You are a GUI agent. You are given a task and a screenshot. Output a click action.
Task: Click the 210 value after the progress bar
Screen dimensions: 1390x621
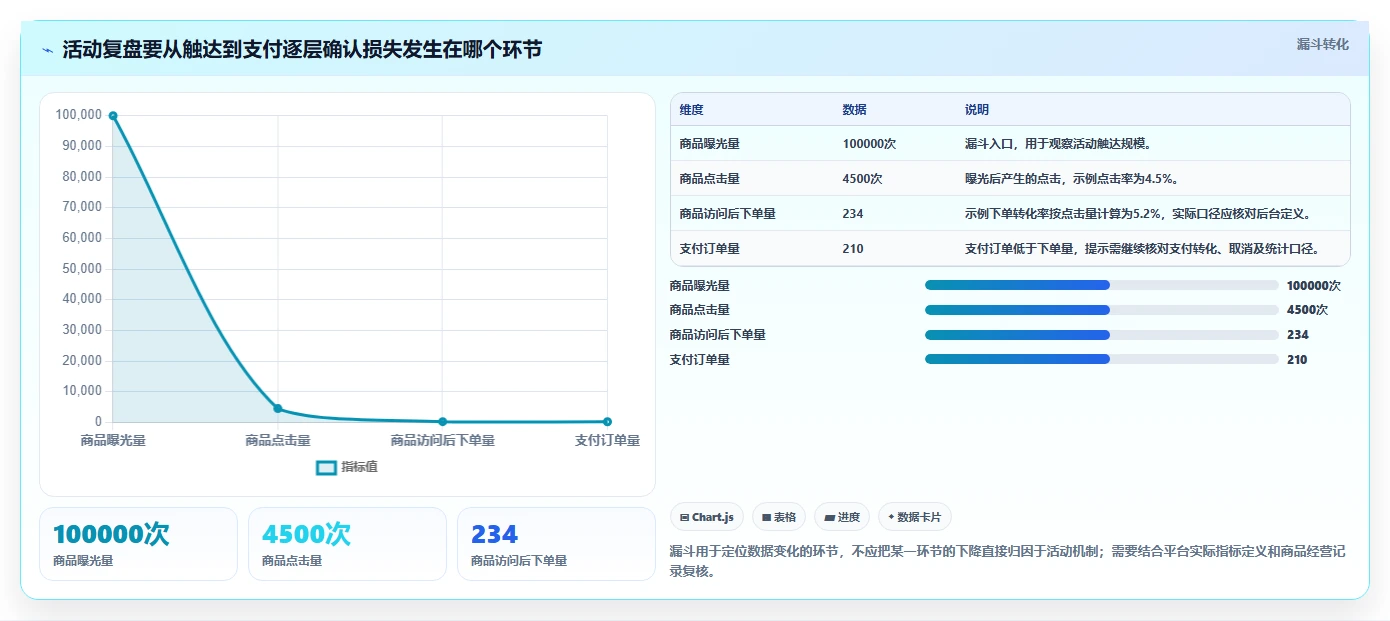pyautogui.click(x=1297, y=359)
